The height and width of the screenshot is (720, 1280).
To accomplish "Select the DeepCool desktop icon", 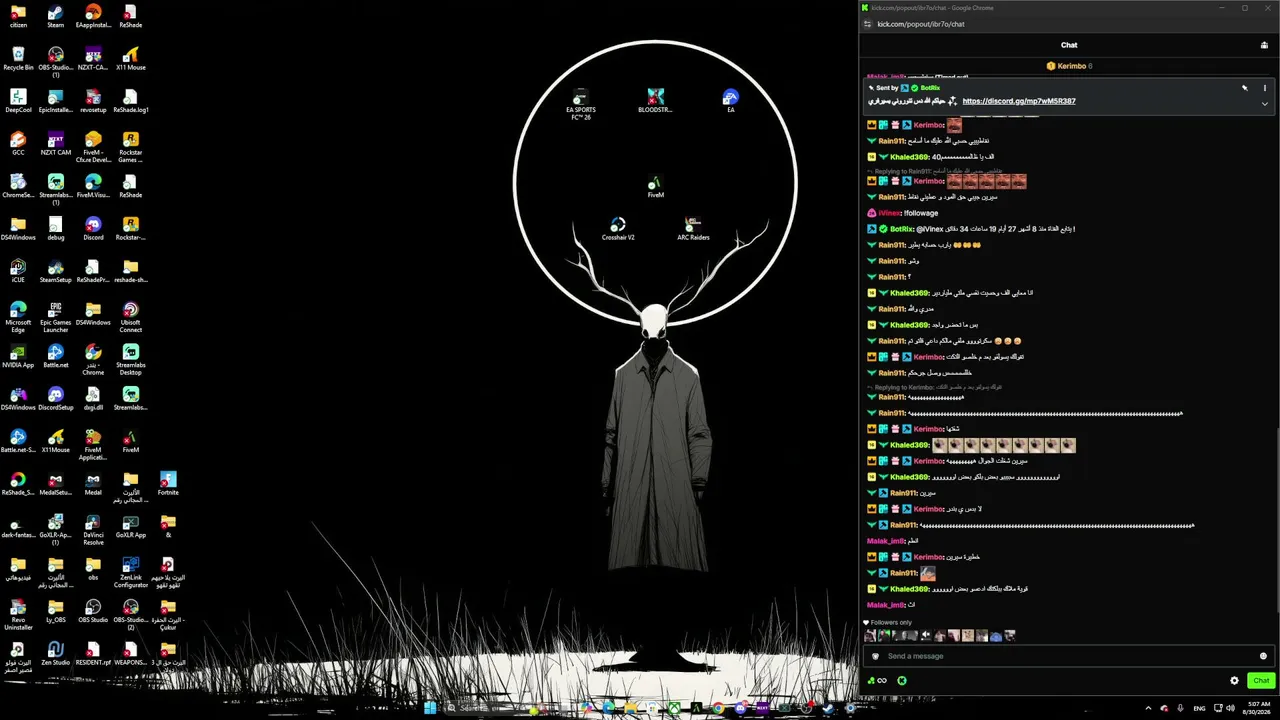I will tap(18, 102).
